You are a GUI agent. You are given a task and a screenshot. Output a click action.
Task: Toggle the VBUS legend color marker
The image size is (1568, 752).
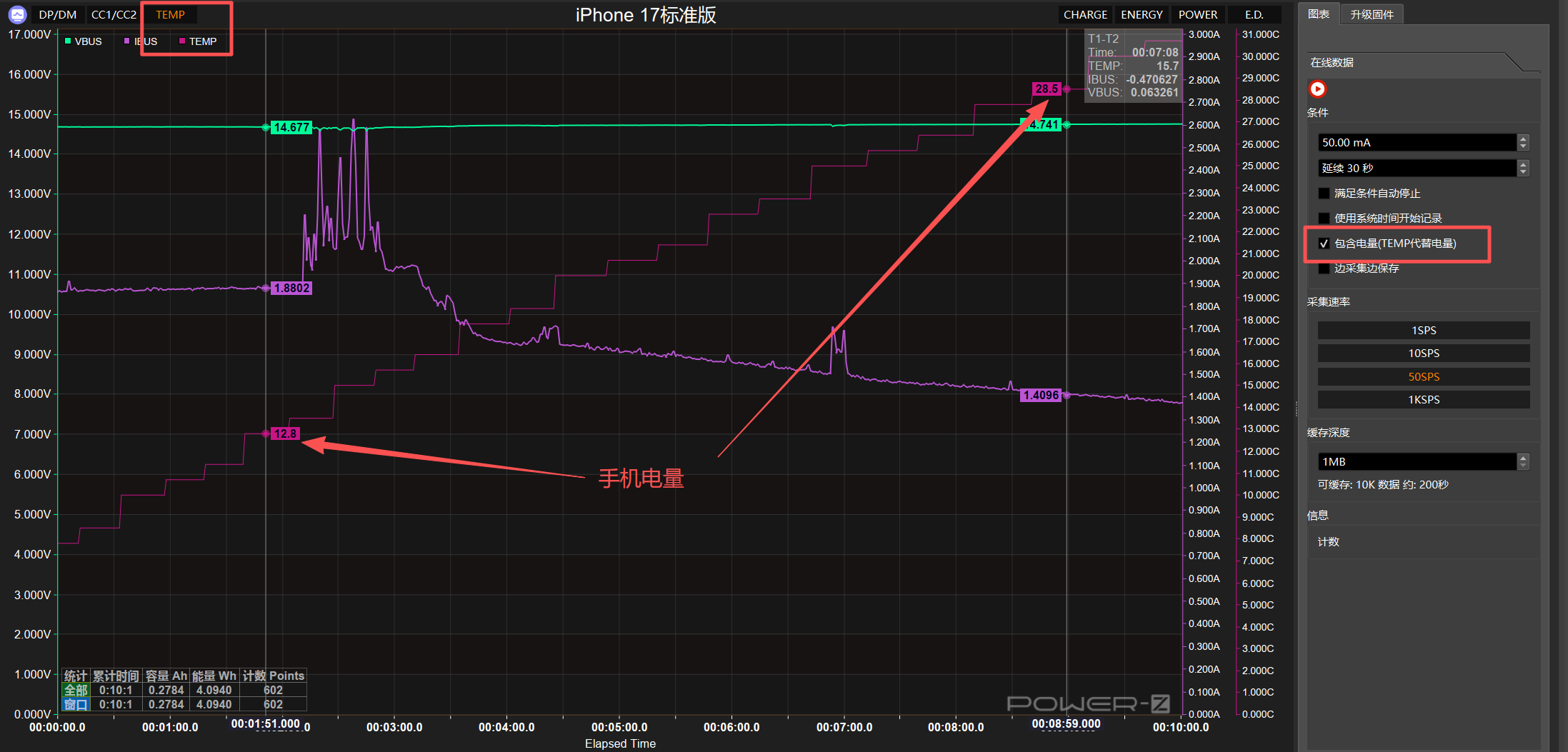[x=68, y=41]
